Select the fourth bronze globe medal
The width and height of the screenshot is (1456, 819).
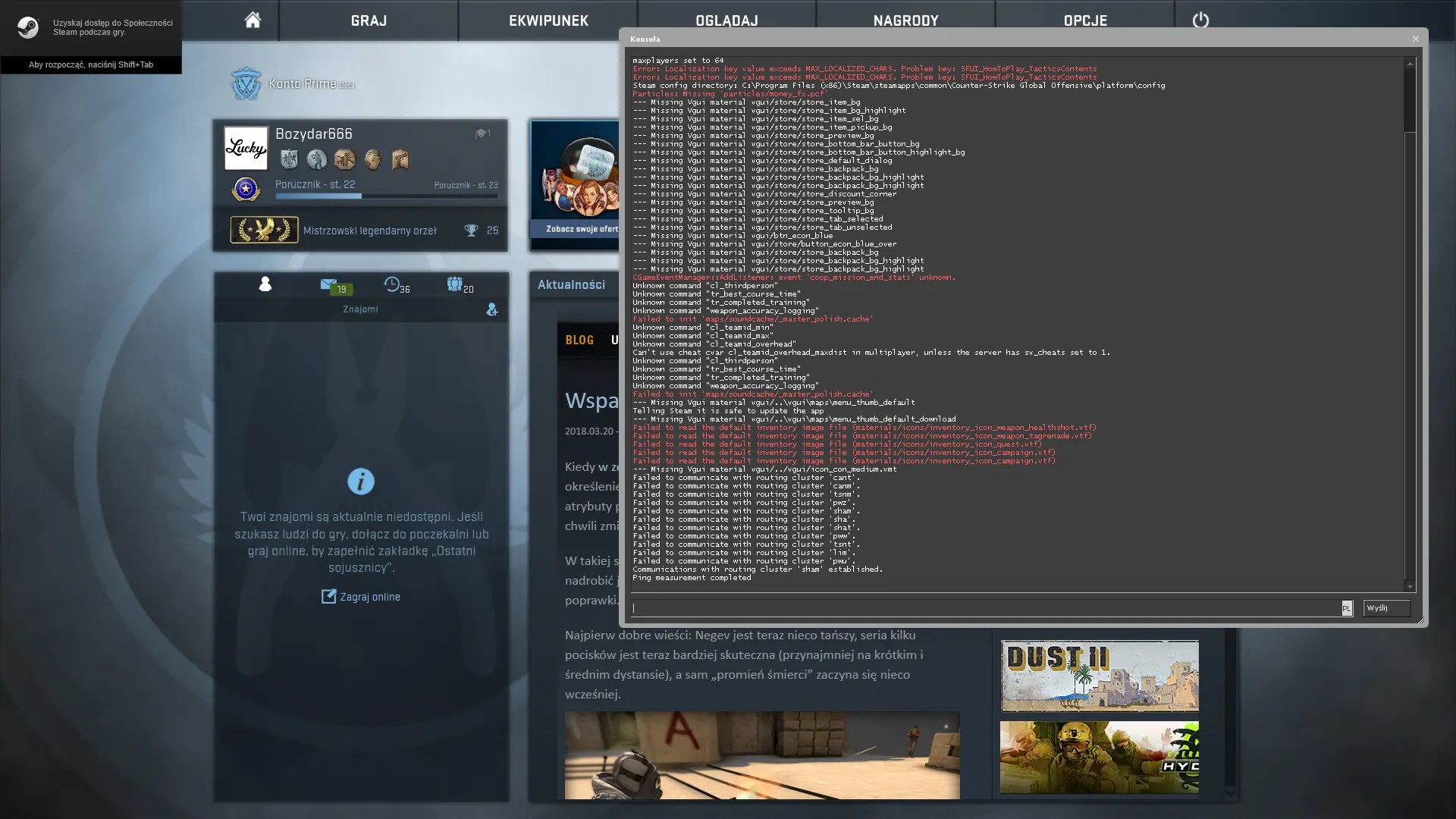(372, 159)
